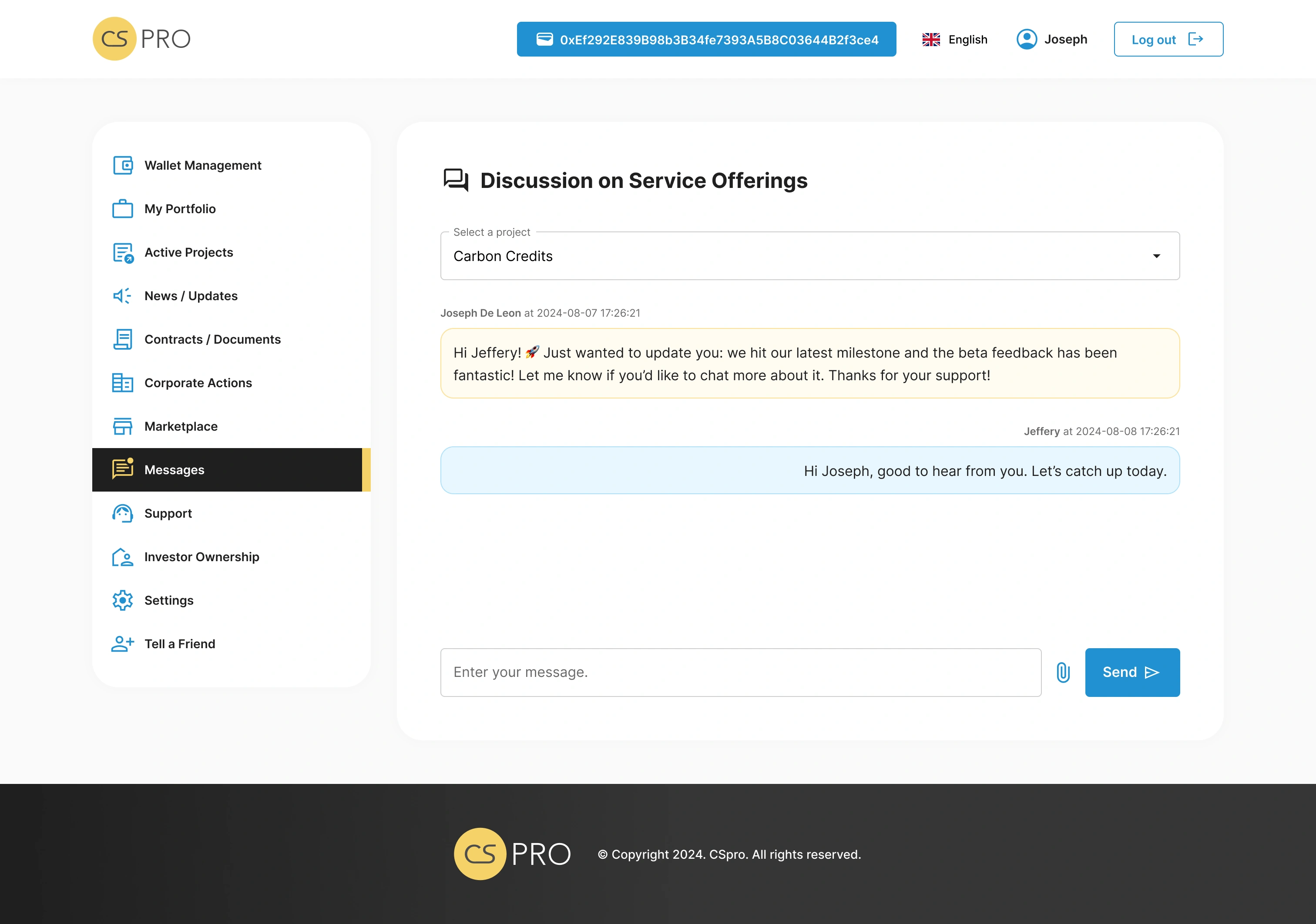1316x924 pixels.
Task: Select Corporate Actions menu item
Action: [198, 383]
